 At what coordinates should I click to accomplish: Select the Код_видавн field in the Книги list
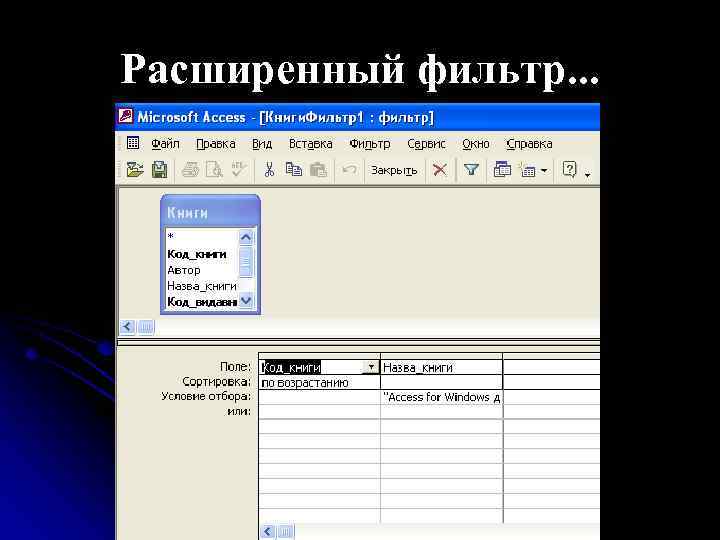(202, 302)
